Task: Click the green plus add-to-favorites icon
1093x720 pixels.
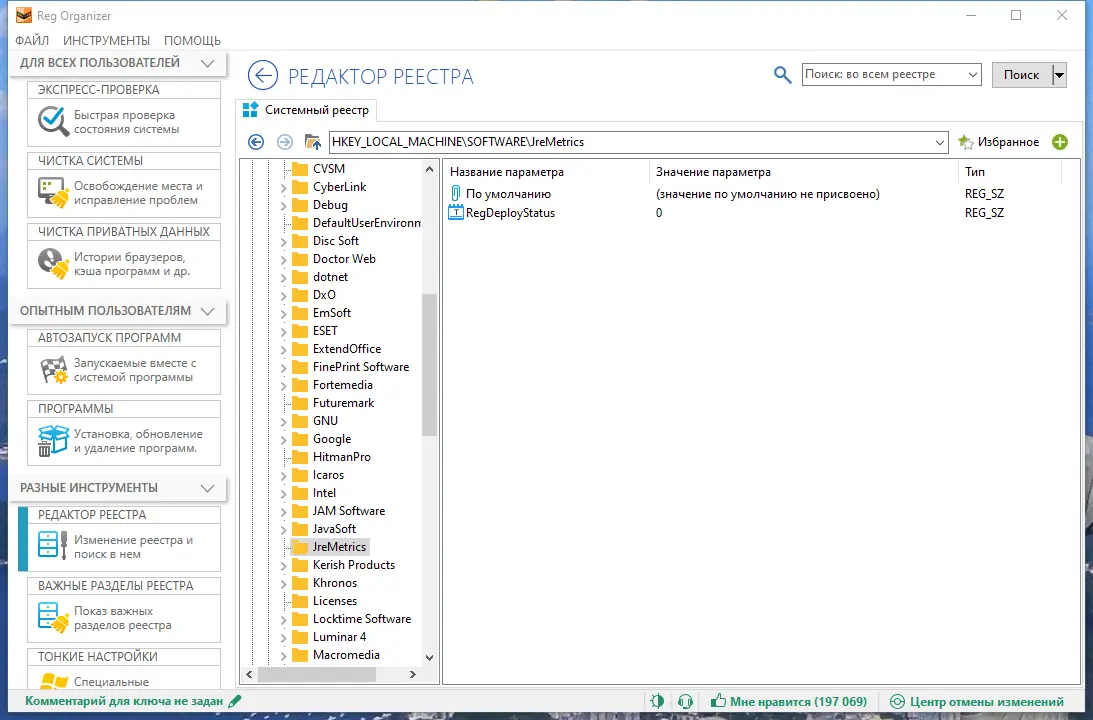Action: pos(1060,142)
